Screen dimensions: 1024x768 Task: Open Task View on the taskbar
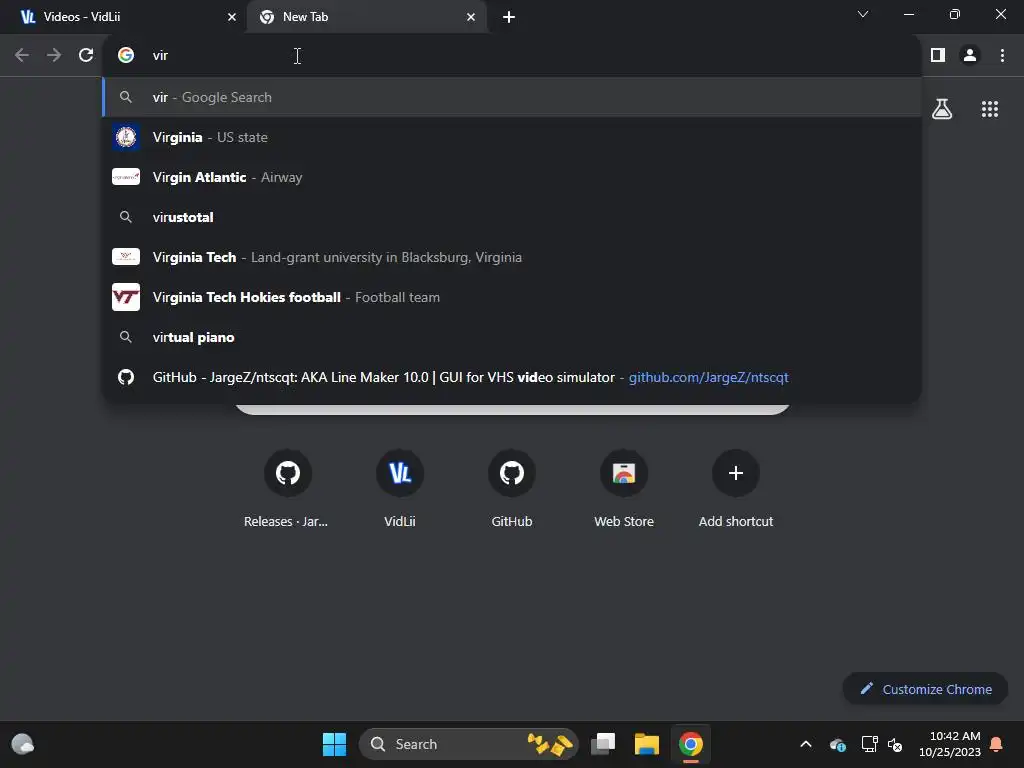pyautogui.click(x=603, y=744)
